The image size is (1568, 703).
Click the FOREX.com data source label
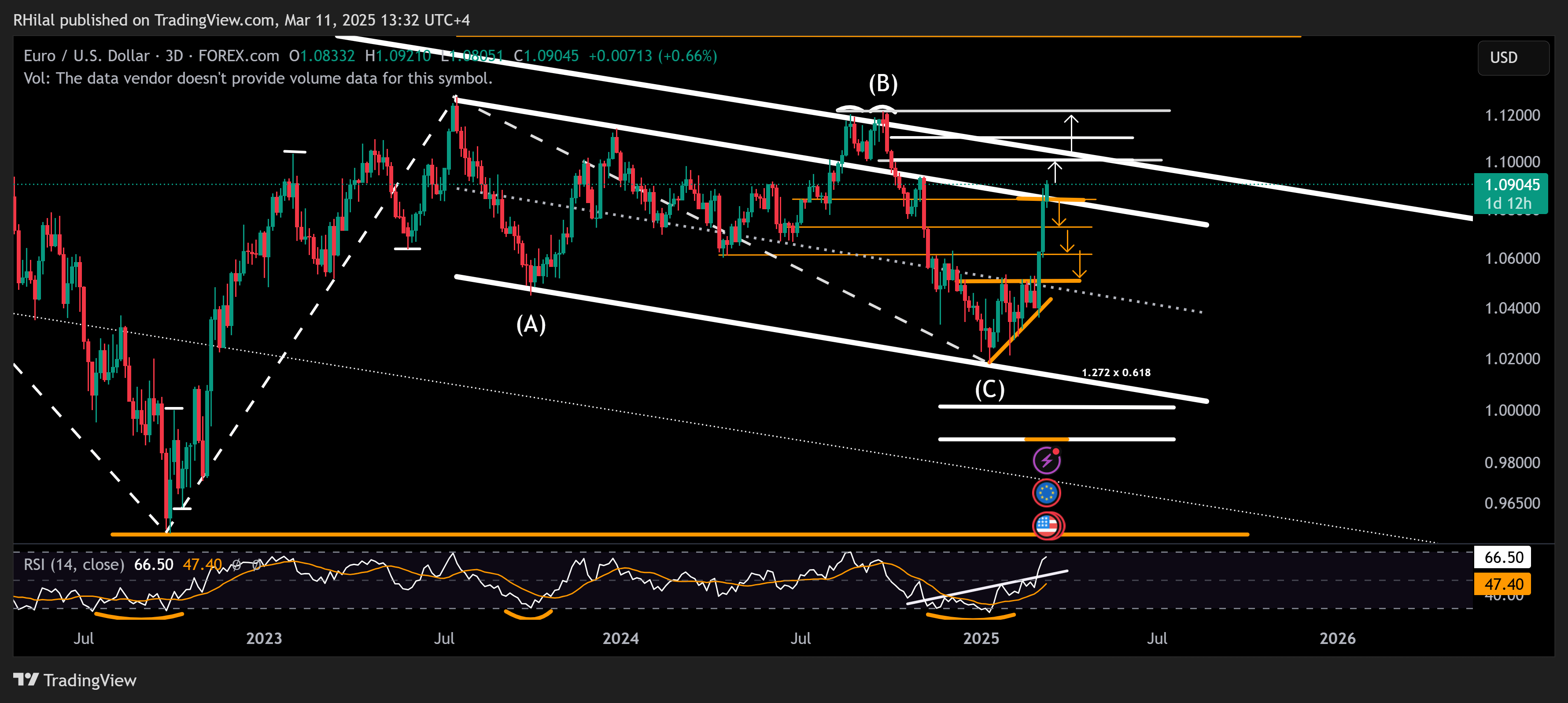tap(239, 56)
